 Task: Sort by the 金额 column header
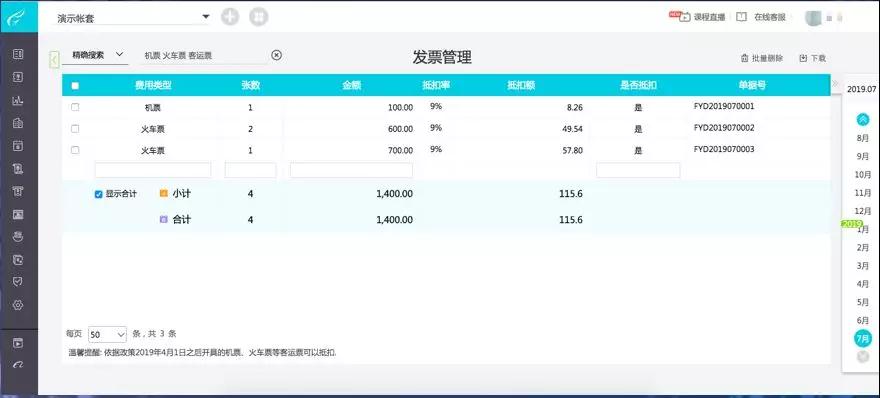point(351,85)
